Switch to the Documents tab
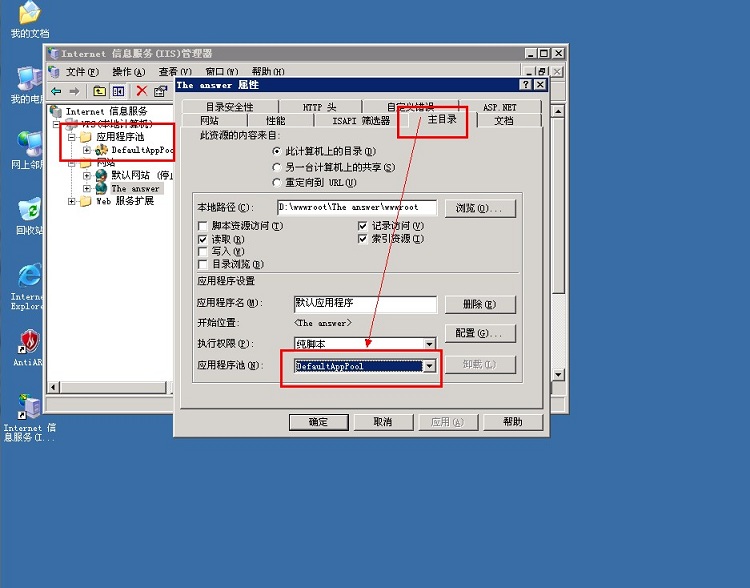This screenshot has width=750, height=588. tap(504, 120)
